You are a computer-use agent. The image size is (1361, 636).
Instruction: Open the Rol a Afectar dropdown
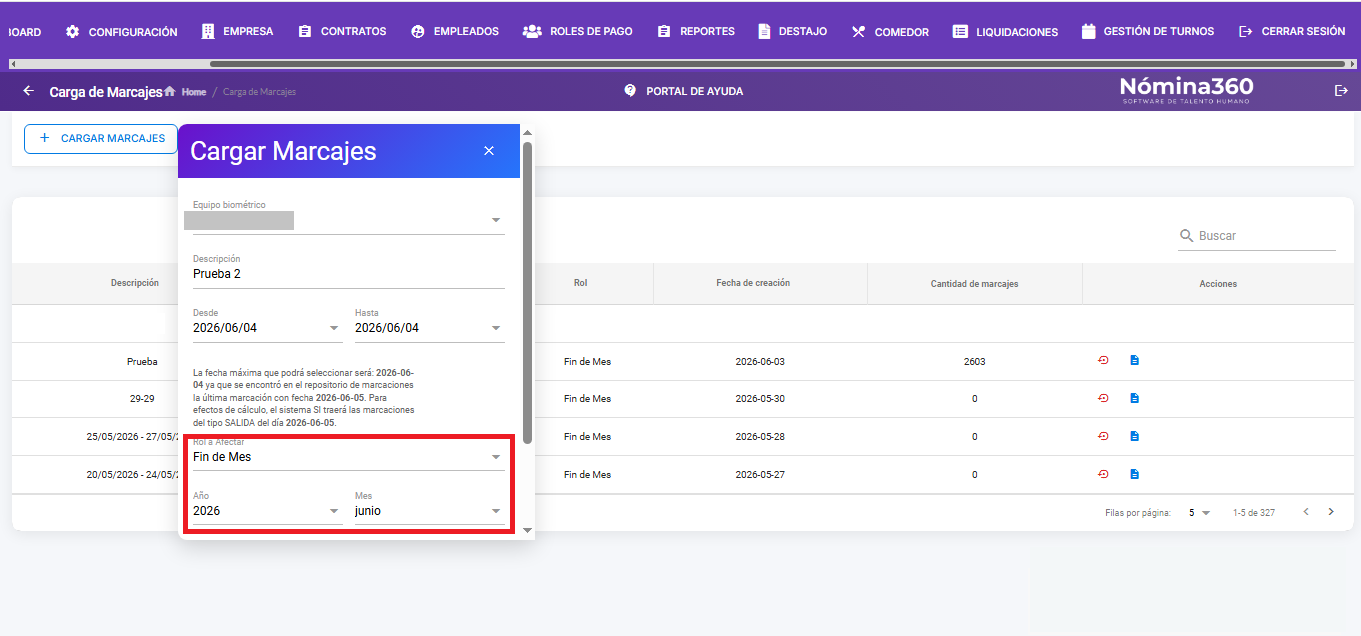tap(349, 457)
